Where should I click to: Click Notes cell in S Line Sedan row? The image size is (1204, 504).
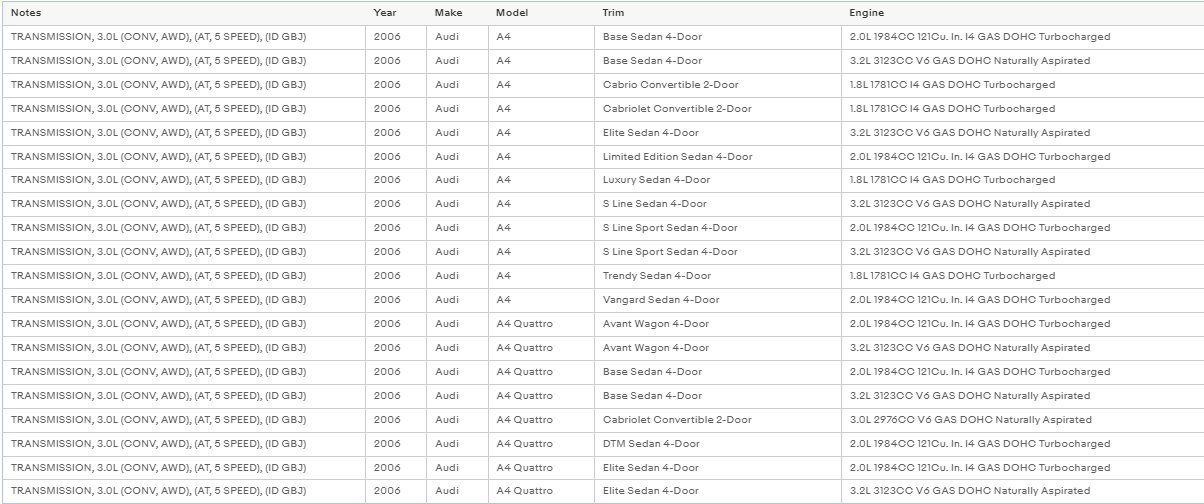click(184, 204)
